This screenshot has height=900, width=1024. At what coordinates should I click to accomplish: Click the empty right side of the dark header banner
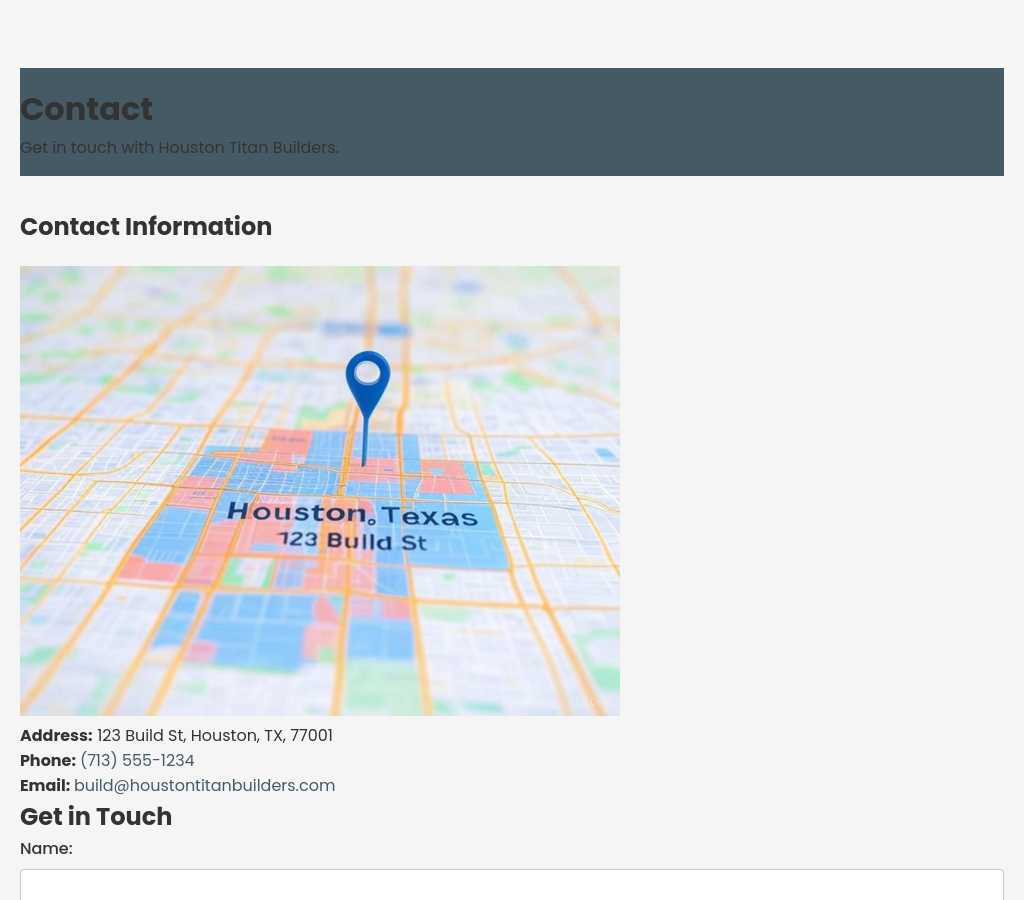tap(800, 120)
